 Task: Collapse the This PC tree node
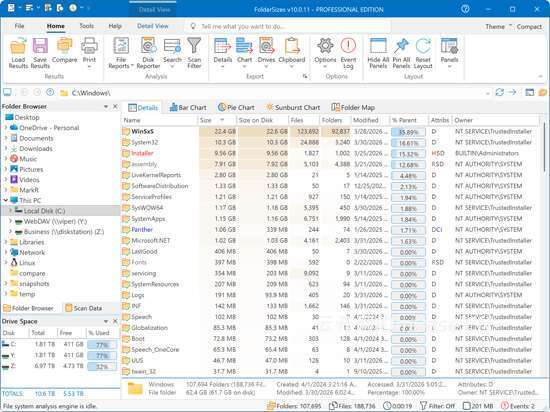(6, 201)
